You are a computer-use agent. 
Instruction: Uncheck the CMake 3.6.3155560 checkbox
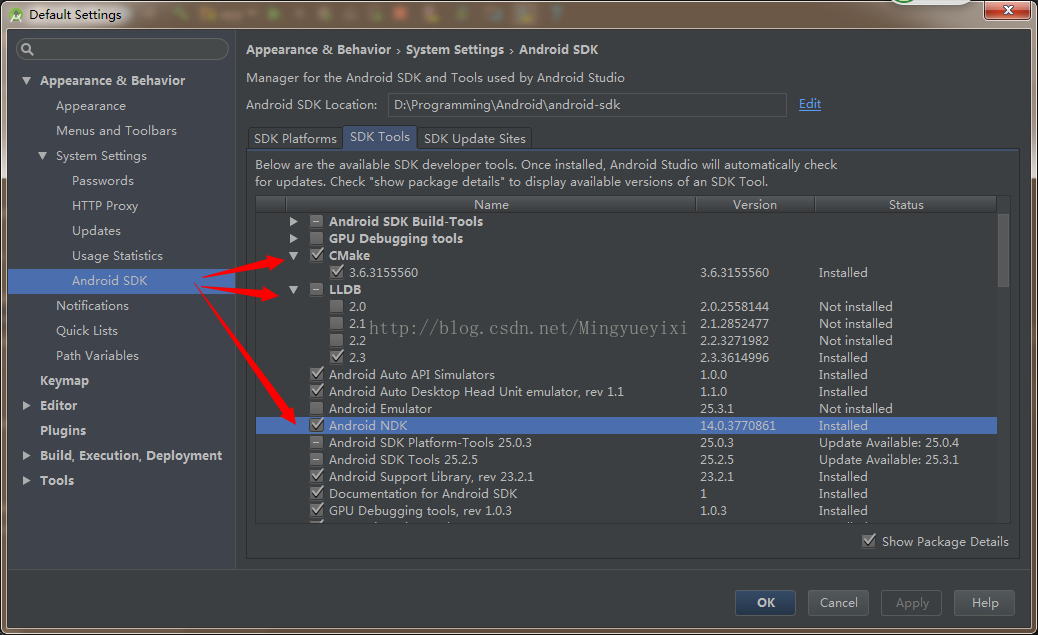click(x=337, y=272)
